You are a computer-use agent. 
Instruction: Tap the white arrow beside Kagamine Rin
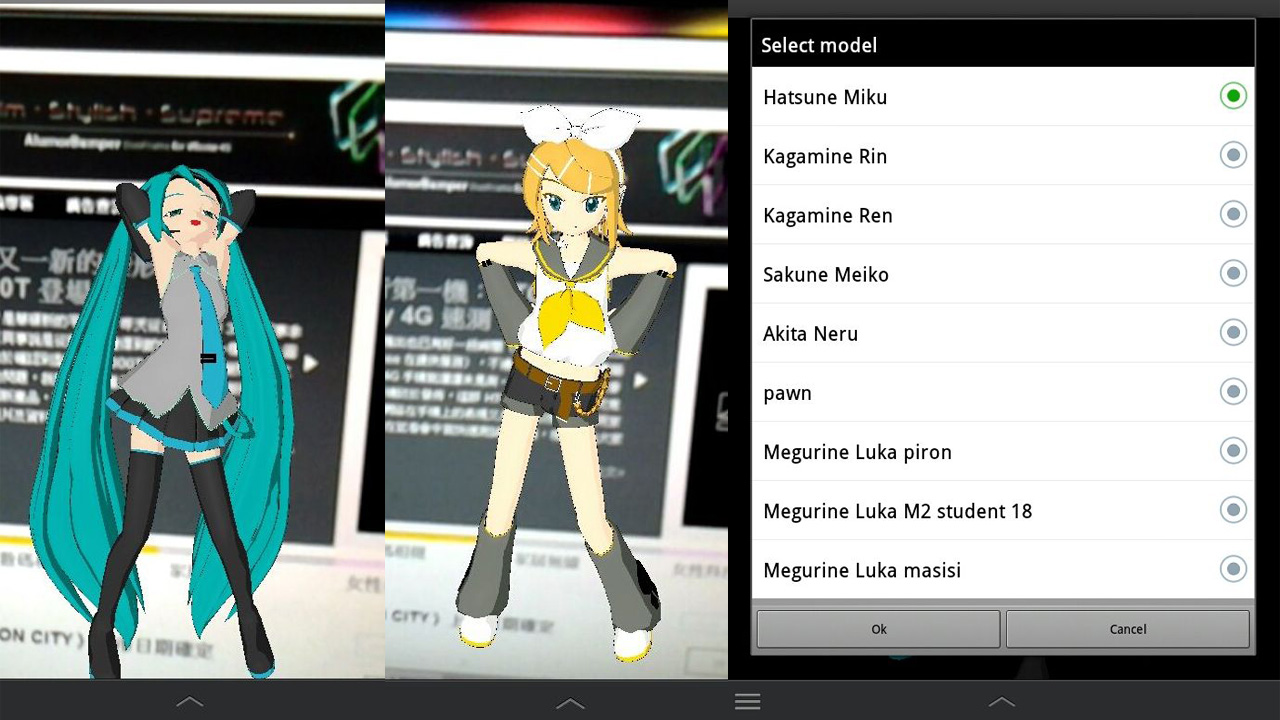(641, 380)
